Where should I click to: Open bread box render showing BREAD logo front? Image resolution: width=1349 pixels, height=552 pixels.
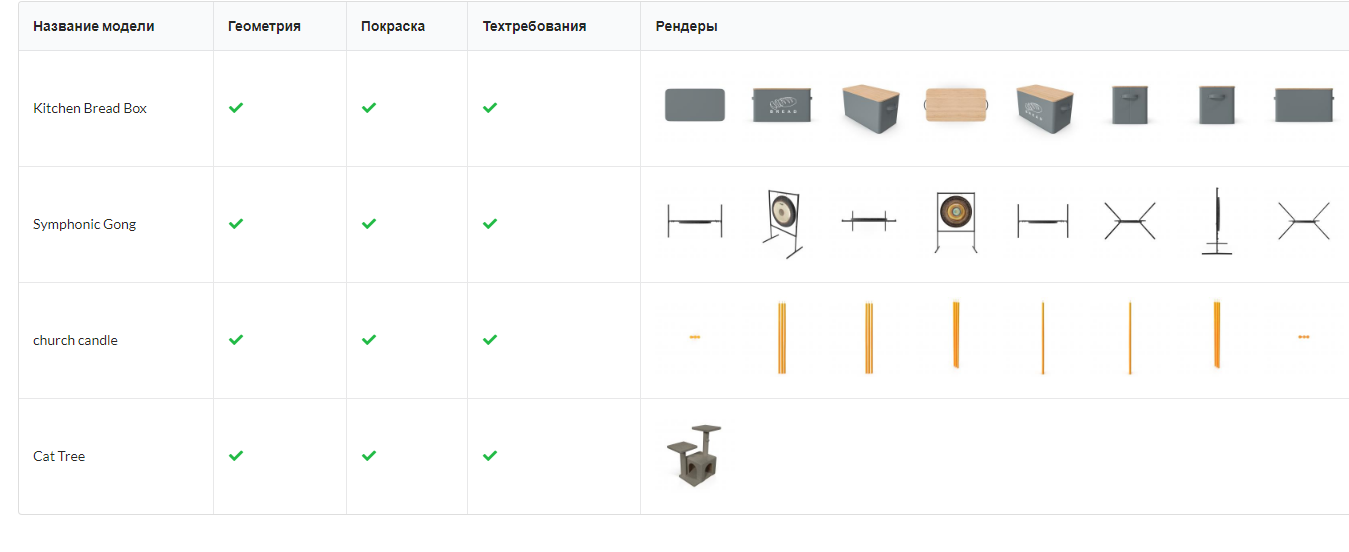782,105
